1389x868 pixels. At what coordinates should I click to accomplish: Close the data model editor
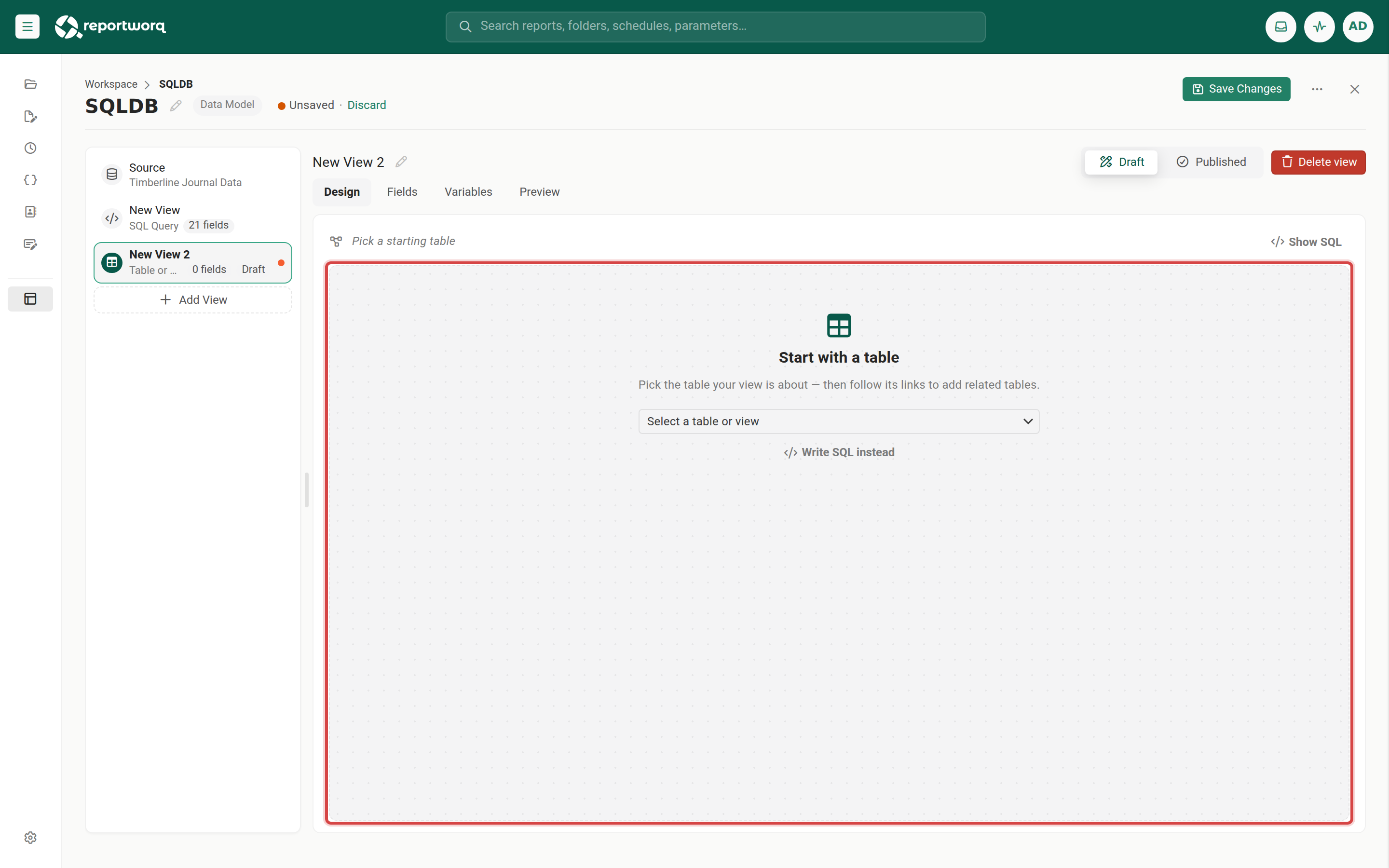tap(1355, 89)
